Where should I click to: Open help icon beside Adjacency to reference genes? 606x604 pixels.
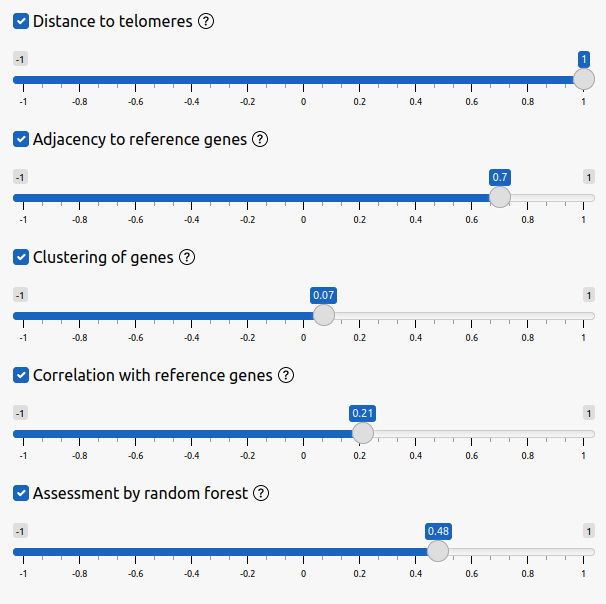pos(260,139)
